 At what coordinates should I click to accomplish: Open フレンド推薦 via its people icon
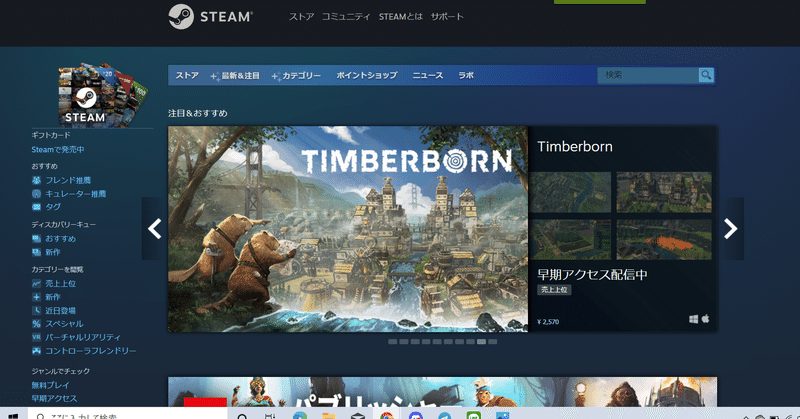[36, 180]
